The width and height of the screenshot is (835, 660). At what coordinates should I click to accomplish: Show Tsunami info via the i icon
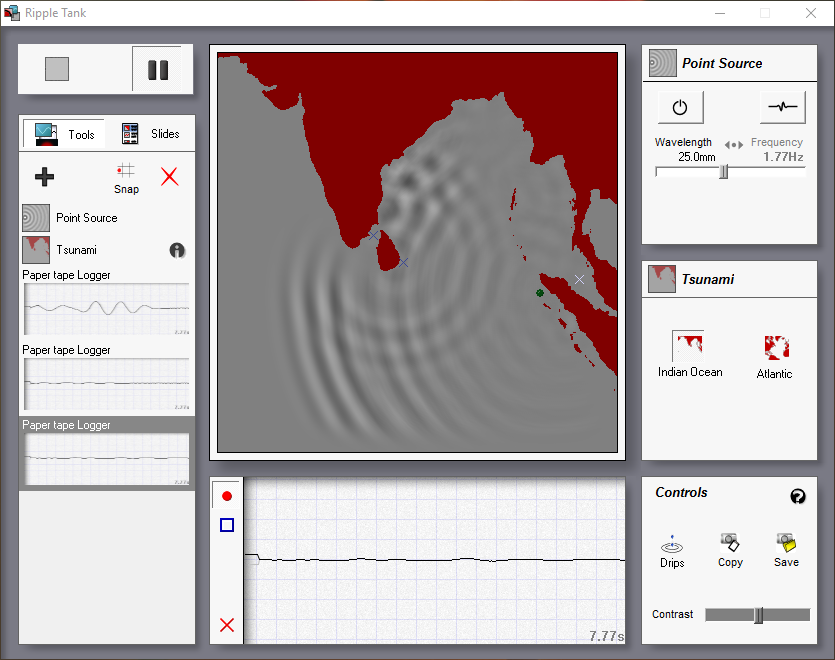pos(177,250)
